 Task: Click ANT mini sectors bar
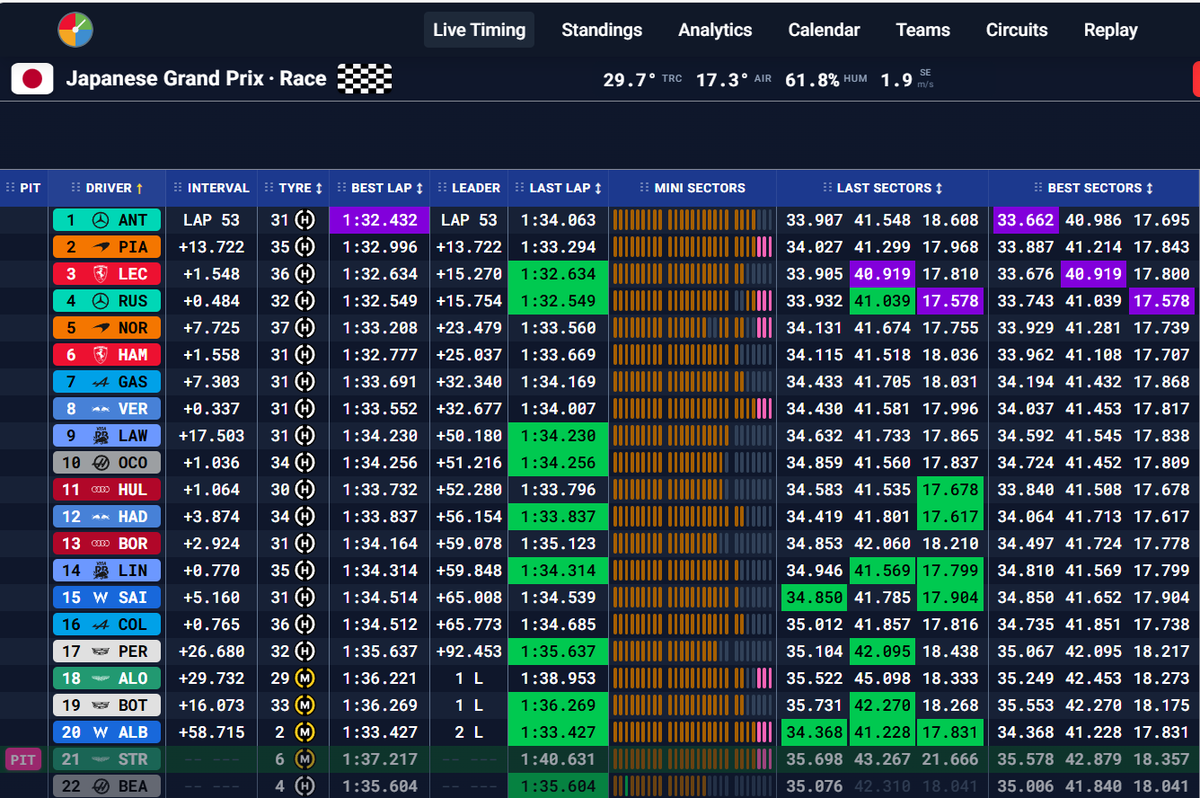pyautogui.click(x=692, y=220)
